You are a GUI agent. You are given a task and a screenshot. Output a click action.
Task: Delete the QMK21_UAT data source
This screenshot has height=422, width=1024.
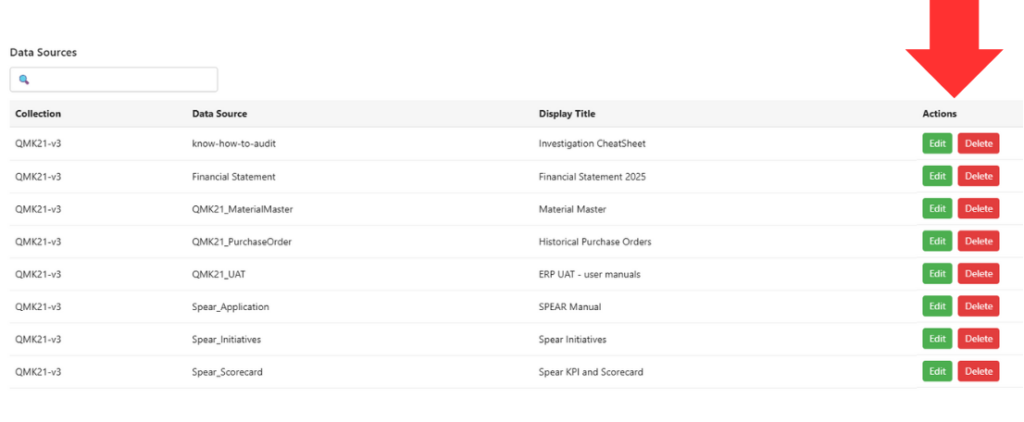click(978, 274)
